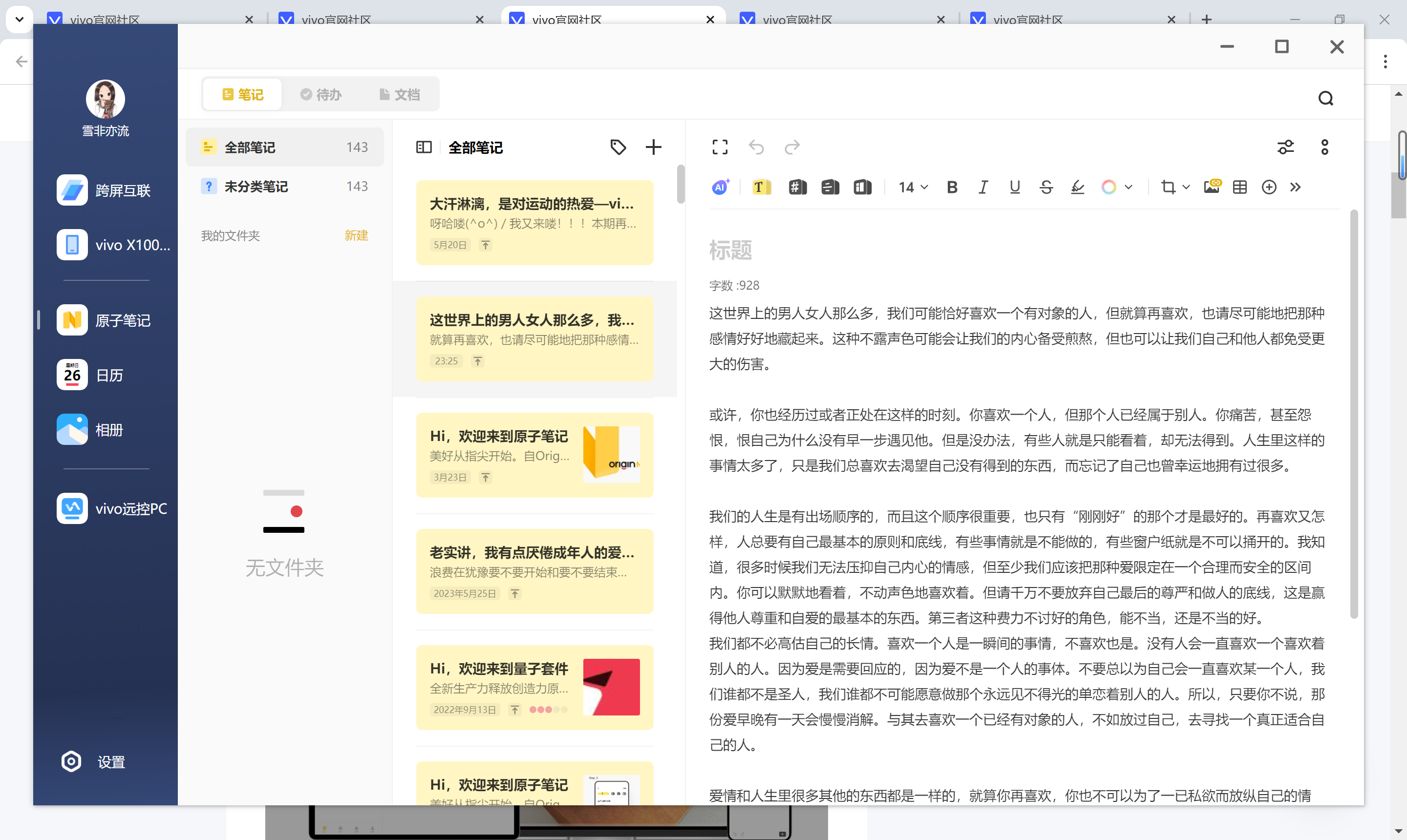The width and height of the screenshot is (1407, 840).
Task: Expand browser tab search dropdown
Action: pos(19,19)
